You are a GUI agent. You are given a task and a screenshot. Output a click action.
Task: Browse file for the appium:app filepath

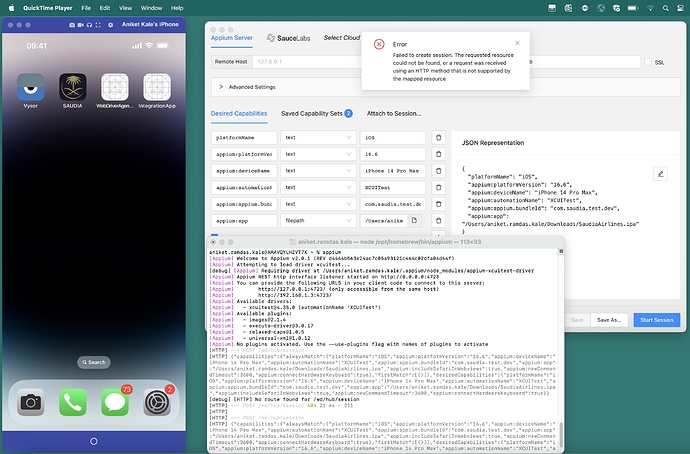point(415,221)
